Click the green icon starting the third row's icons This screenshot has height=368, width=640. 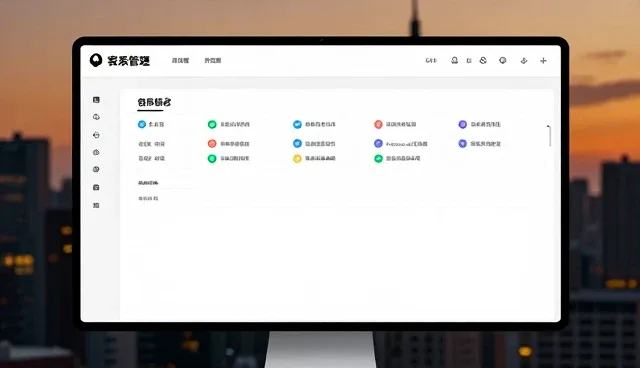[212, 159]
